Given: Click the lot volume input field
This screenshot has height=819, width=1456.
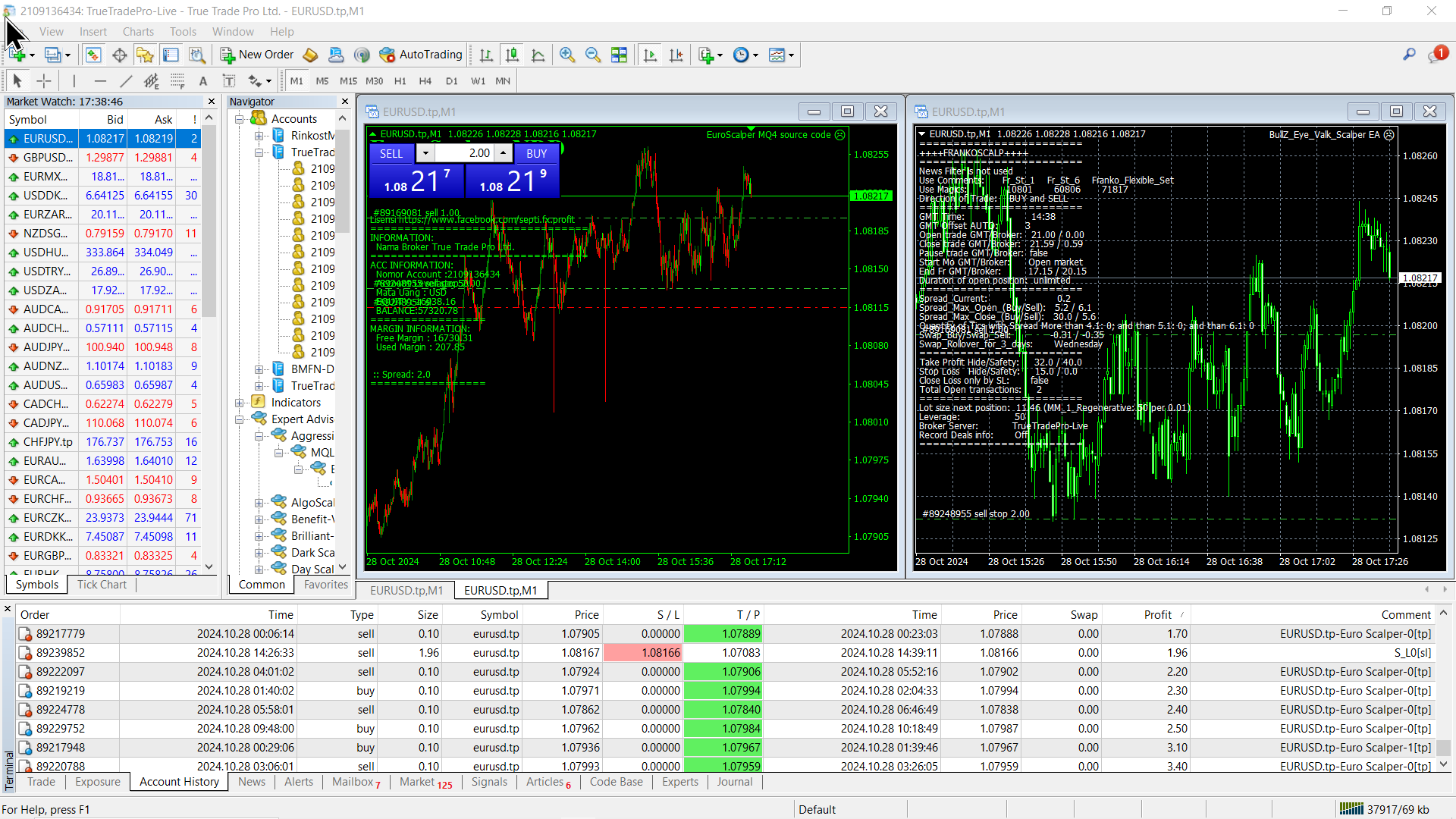Looking at the screenshot, I should pyautogui.click(x=464, y=153).
